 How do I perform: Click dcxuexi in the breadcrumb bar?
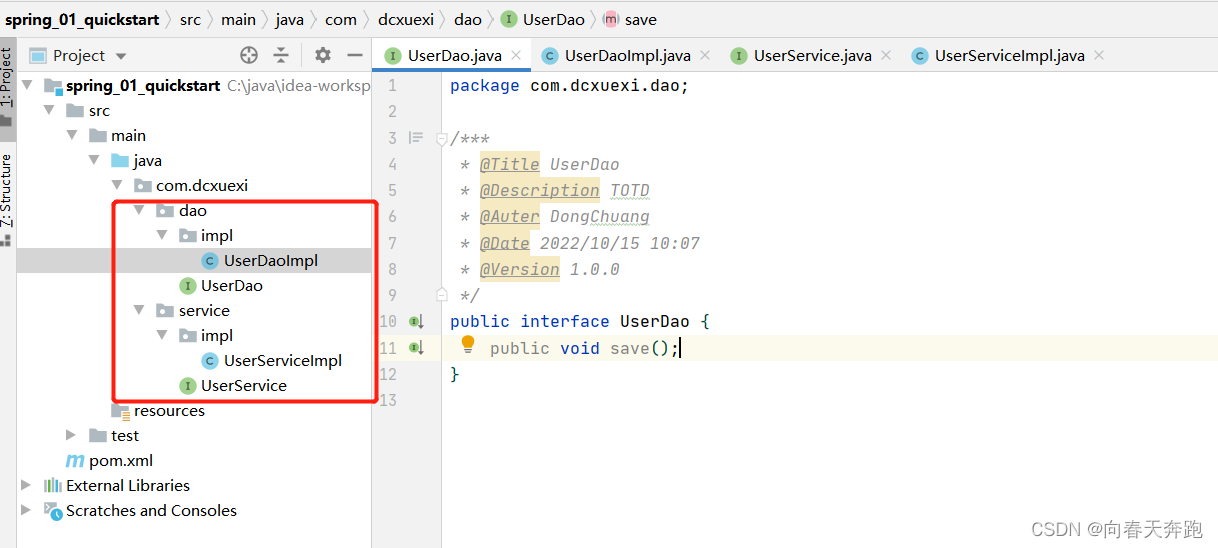(x=406, y=19)
